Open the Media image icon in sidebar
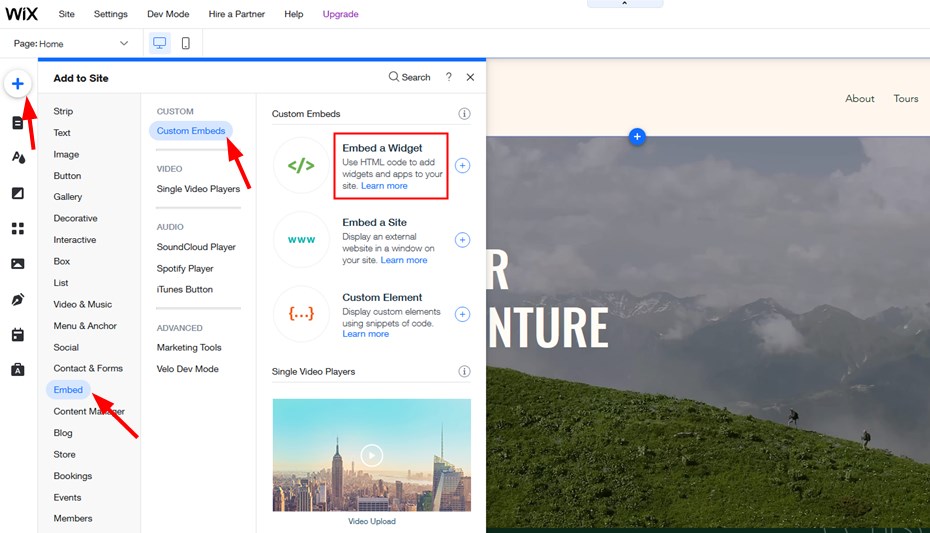The height and width of the screenshot is (533, 930). pyautogui.click(x=18, y=264)
